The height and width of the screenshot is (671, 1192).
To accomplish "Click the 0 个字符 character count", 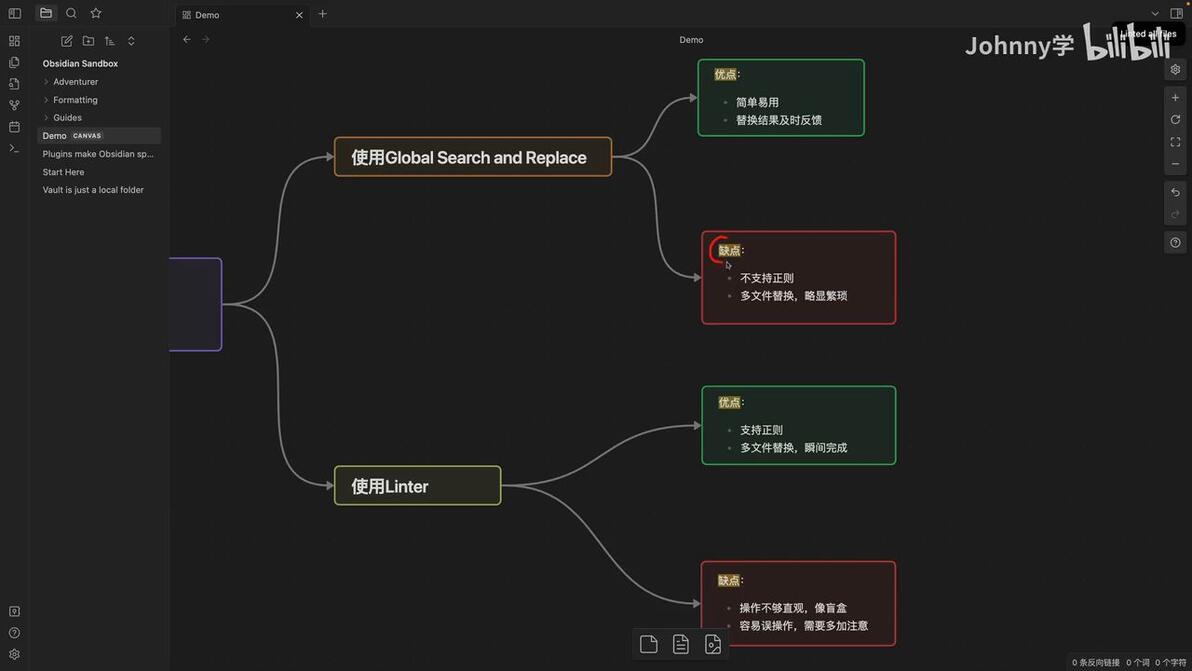I will click(1170, 663).
